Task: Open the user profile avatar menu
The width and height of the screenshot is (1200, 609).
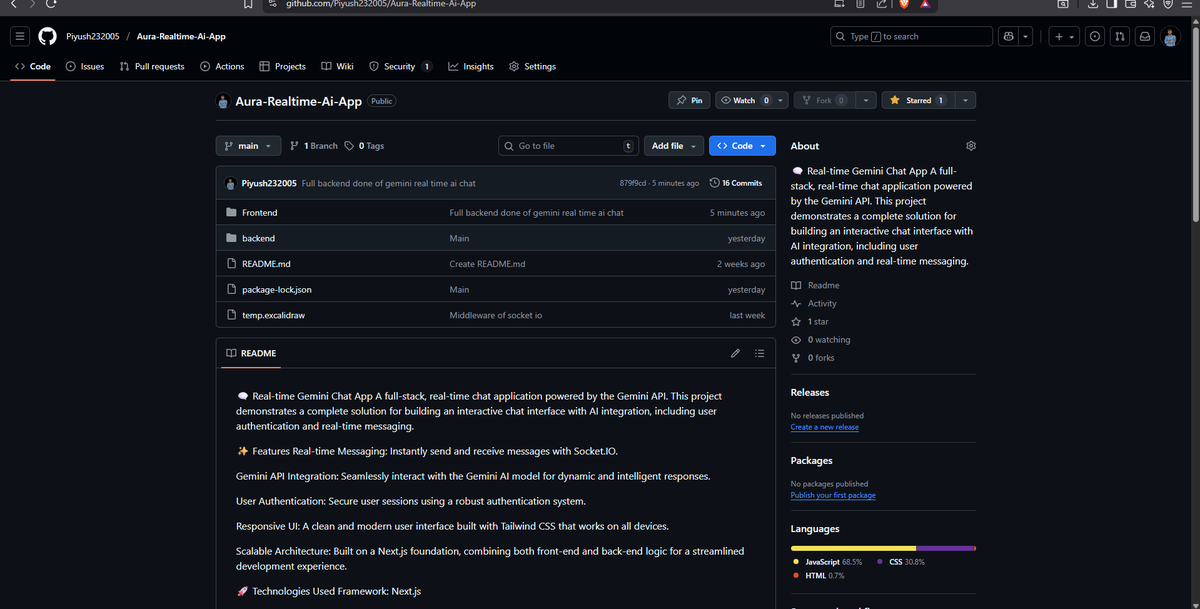Action: pyautogui.click(x=1172, y=36)
